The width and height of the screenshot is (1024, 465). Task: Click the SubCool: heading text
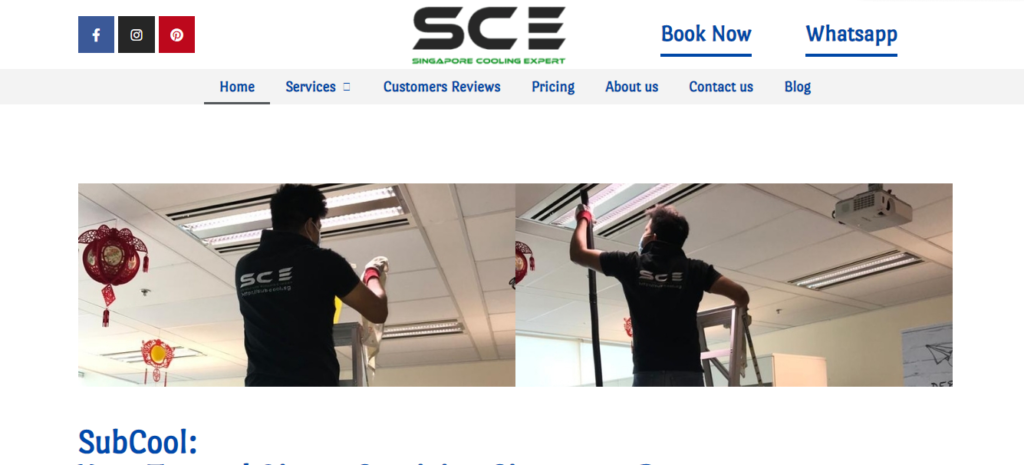click(x=138, y=442)
